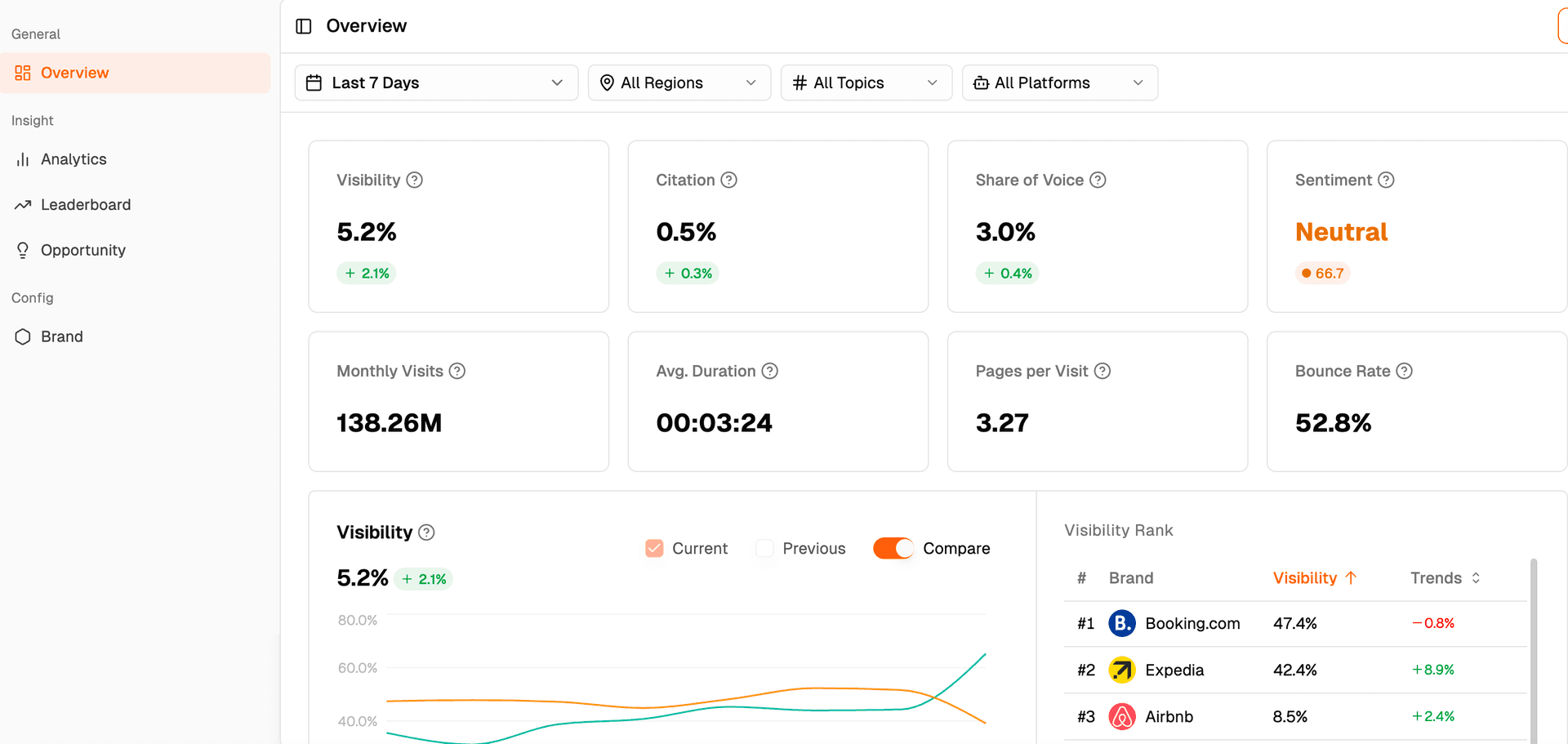
Task: Click the Citation help question icon
Action: click(729, 180)
